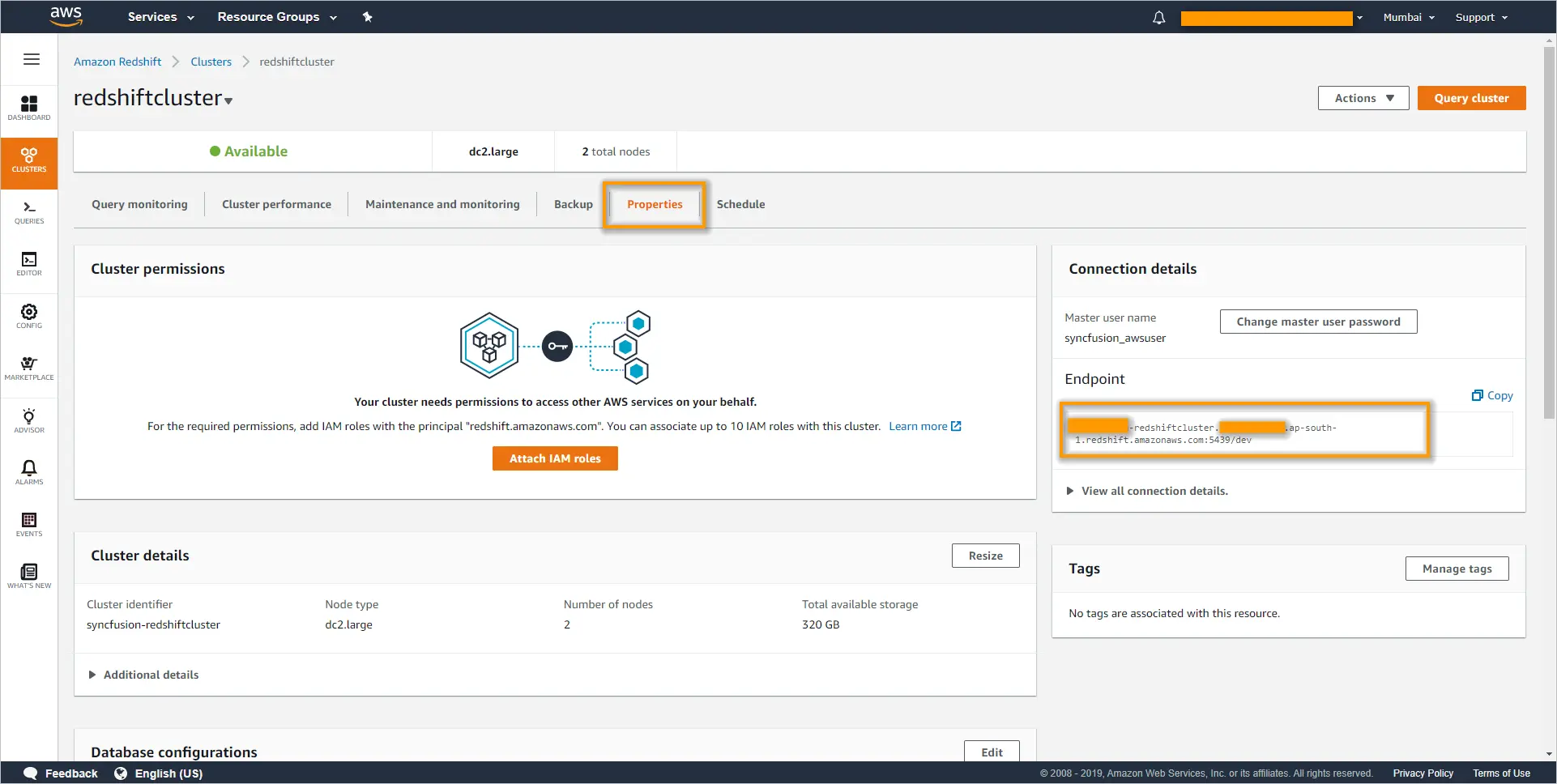
Task: Click the Attach IAM roles button
Action: [555, 458]
